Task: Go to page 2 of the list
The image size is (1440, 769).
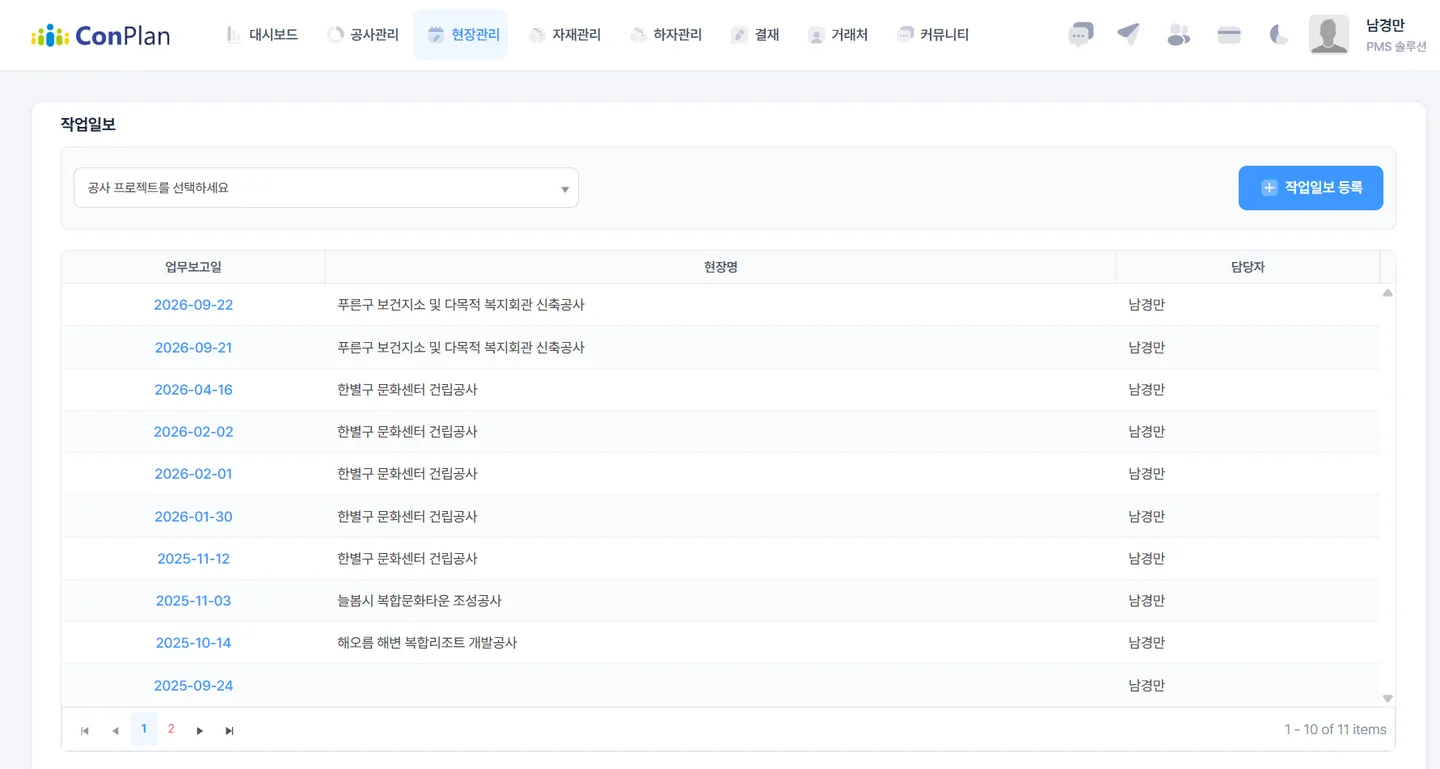Action: coord(171,729)
